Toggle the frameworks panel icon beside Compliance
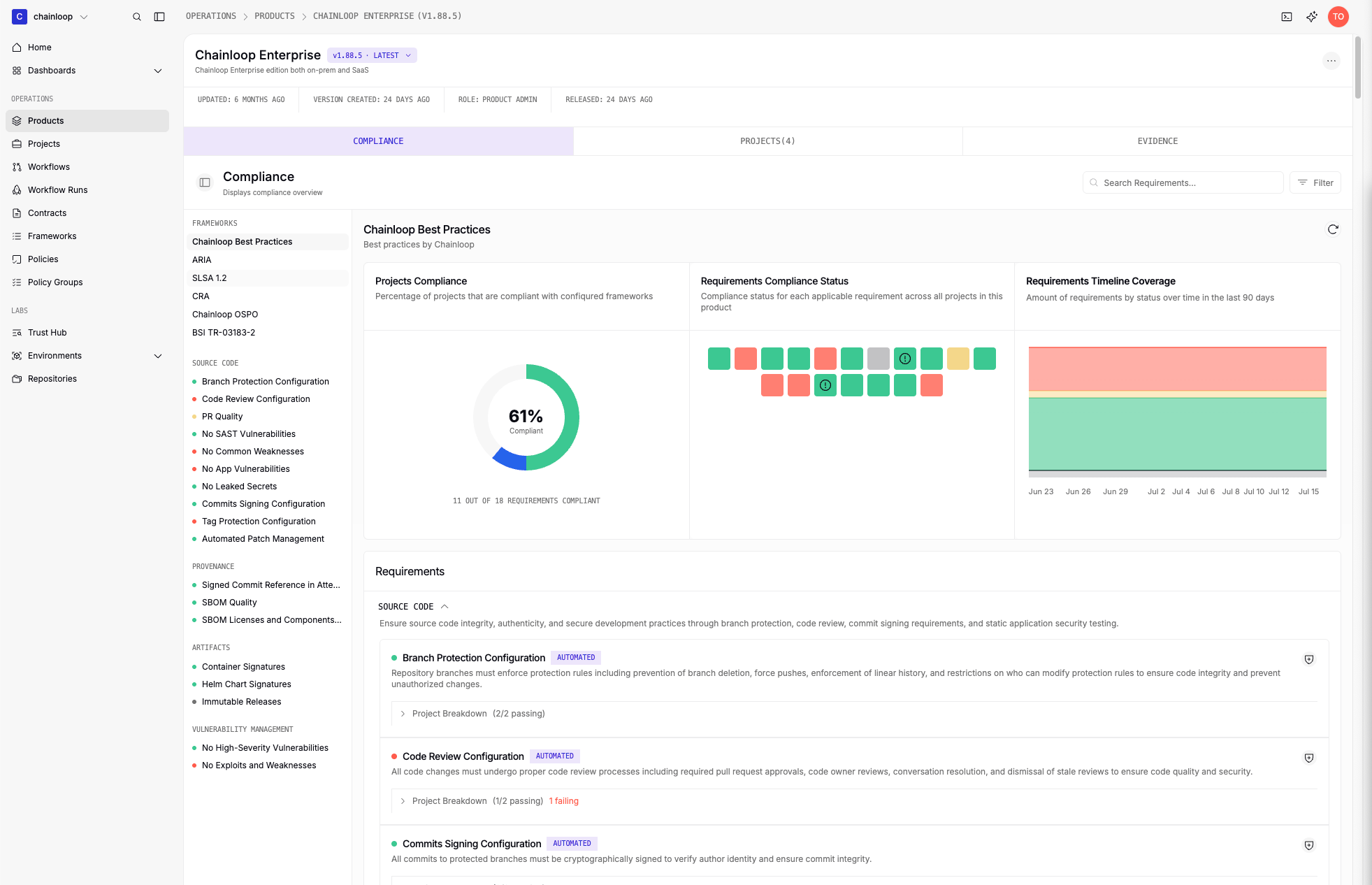 coord(205,182)
